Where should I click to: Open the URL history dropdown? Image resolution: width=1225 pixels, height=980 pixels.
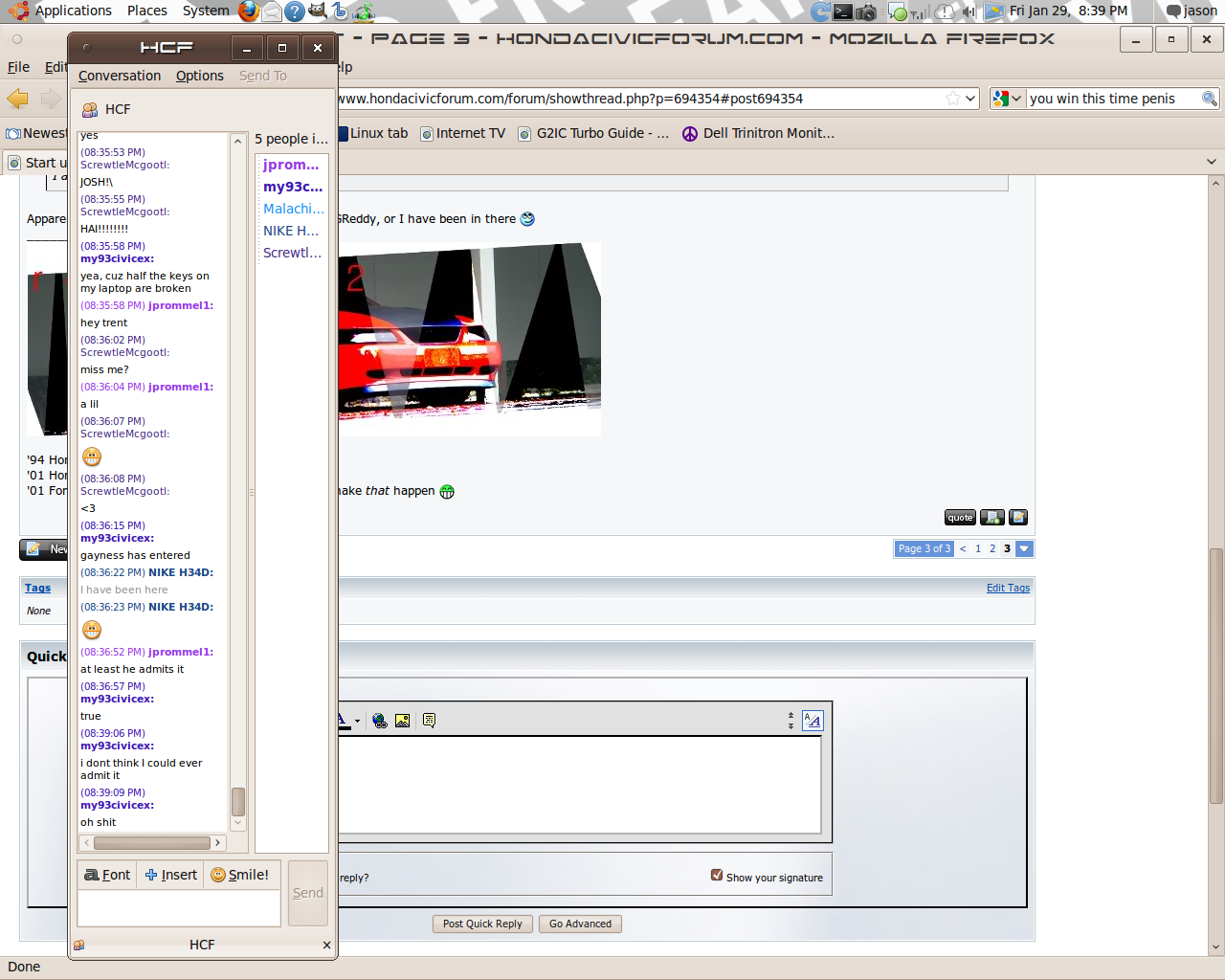click(x=970, y=99)
